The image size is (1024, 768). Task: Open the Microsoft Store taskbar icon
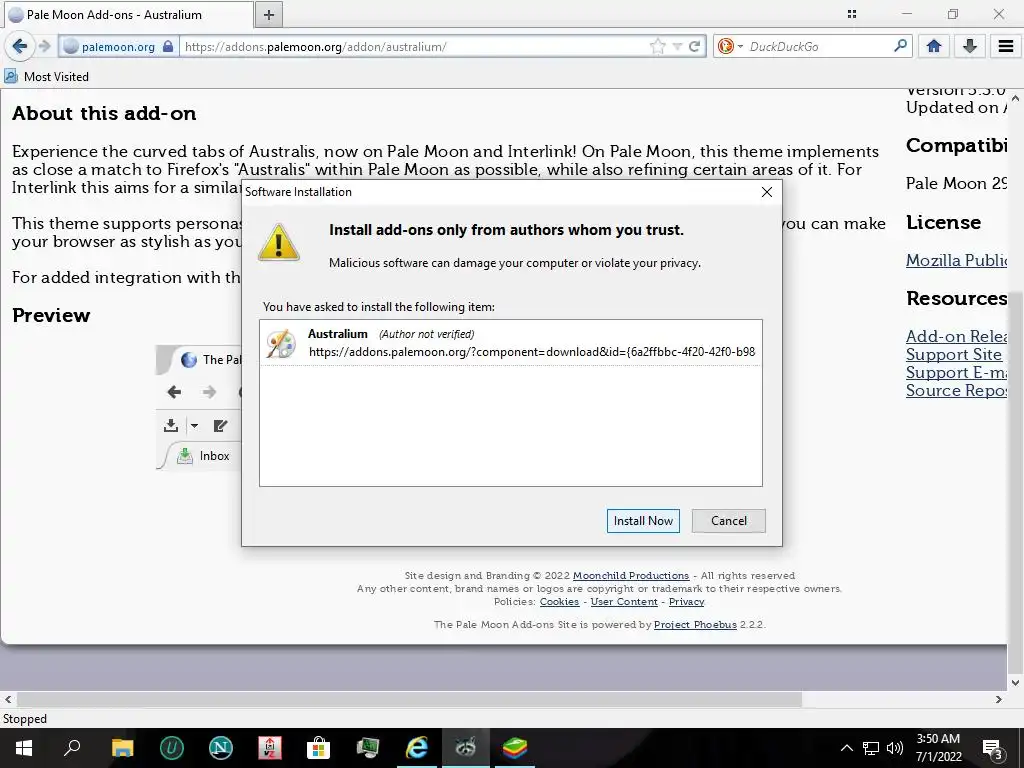click(x=319, y=748)
